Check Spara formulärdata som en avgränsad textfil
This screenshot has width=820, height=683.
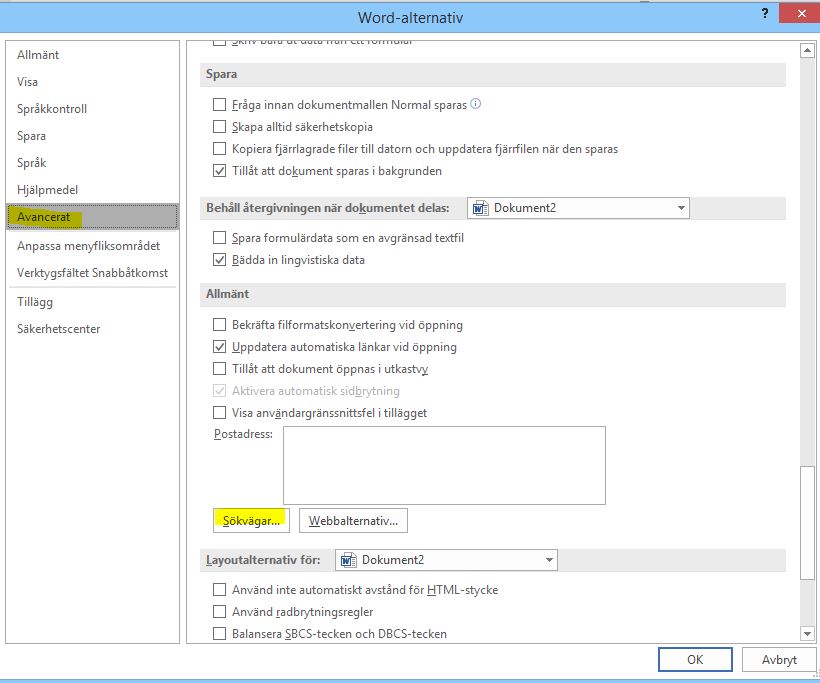(x=220, y=238)
